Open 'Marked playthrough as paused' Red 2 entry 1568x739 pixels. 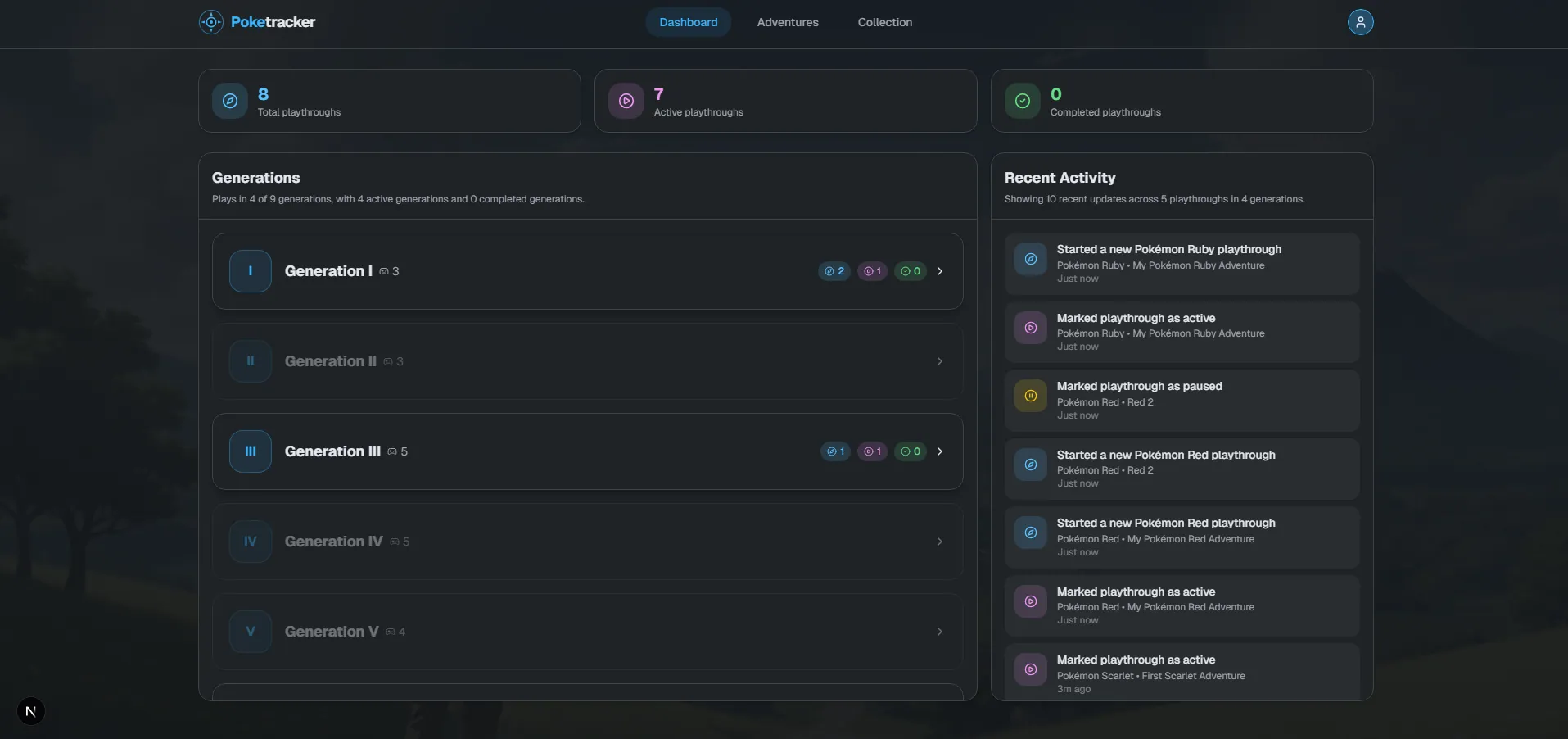[x=1182, y=401]
